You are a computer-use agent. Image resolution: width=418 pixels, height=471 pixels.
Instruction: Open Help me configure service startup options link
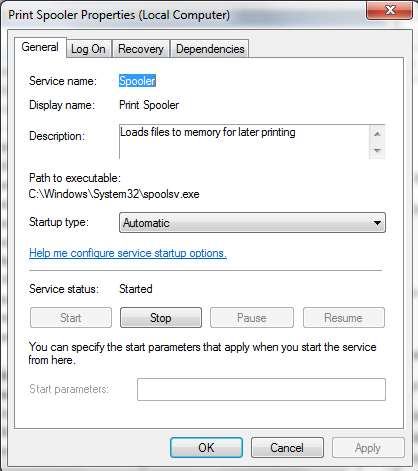pyautogui.click(x=128, y=253)
